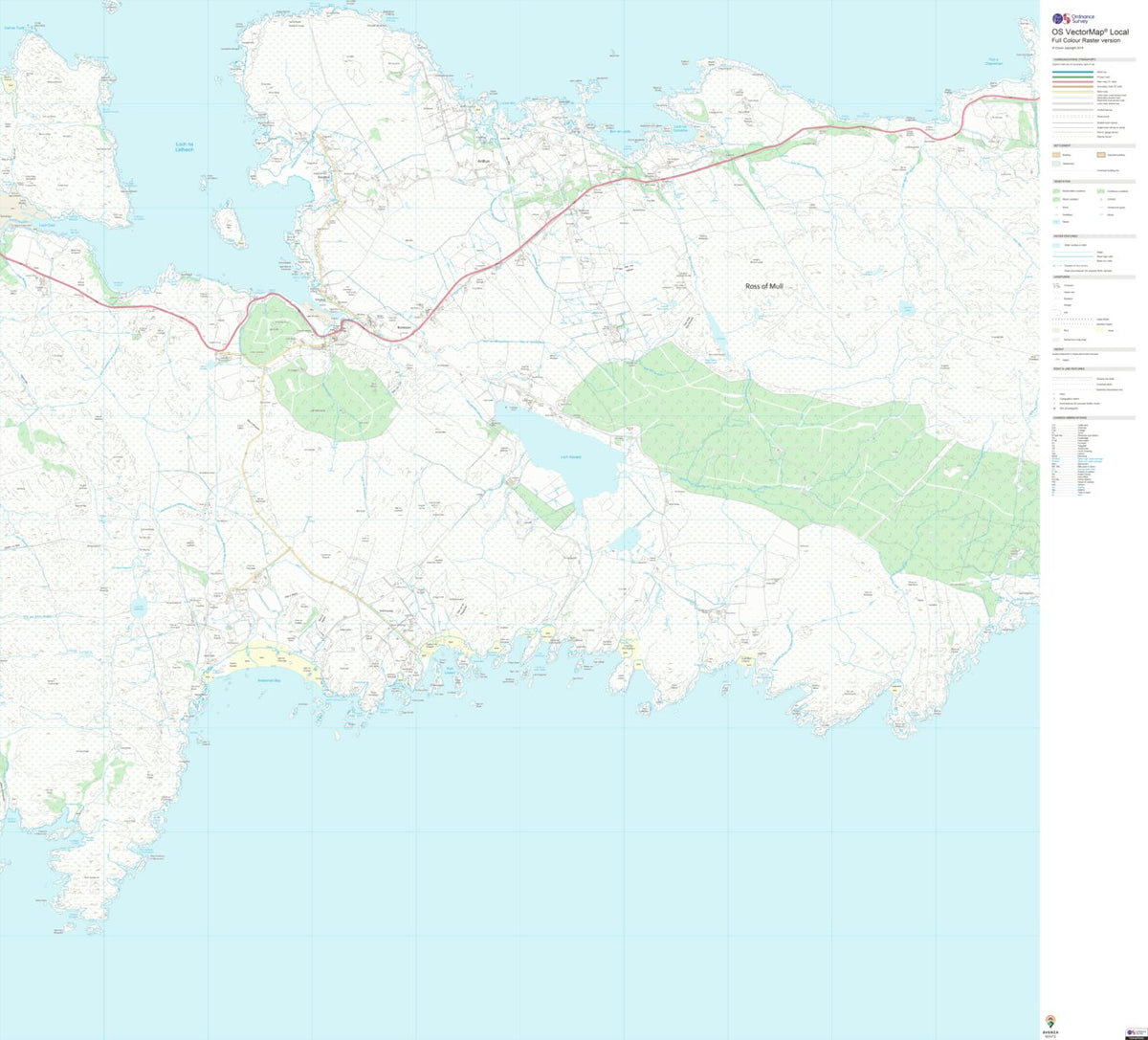Select the Glasshouse symbol in Settlement legend
Image resolution: width=1148 pixels, height=1040 pixels.
click(x=1056, y=164)
